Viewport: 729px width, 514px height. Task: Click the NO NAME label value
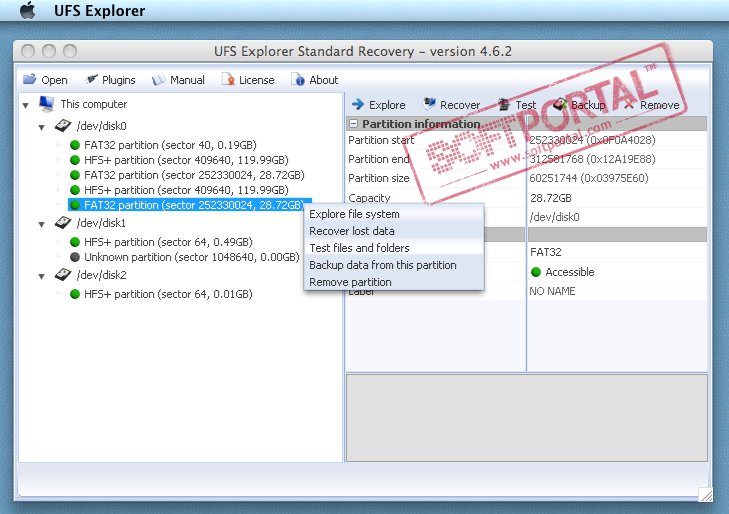tap(552, 291)
